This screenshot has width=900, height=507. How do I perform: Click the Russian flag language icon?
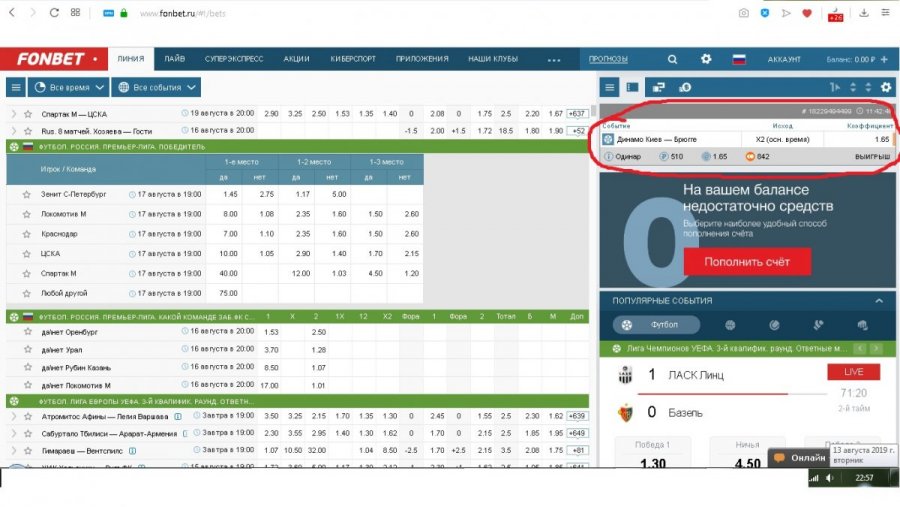coord(739,59)
